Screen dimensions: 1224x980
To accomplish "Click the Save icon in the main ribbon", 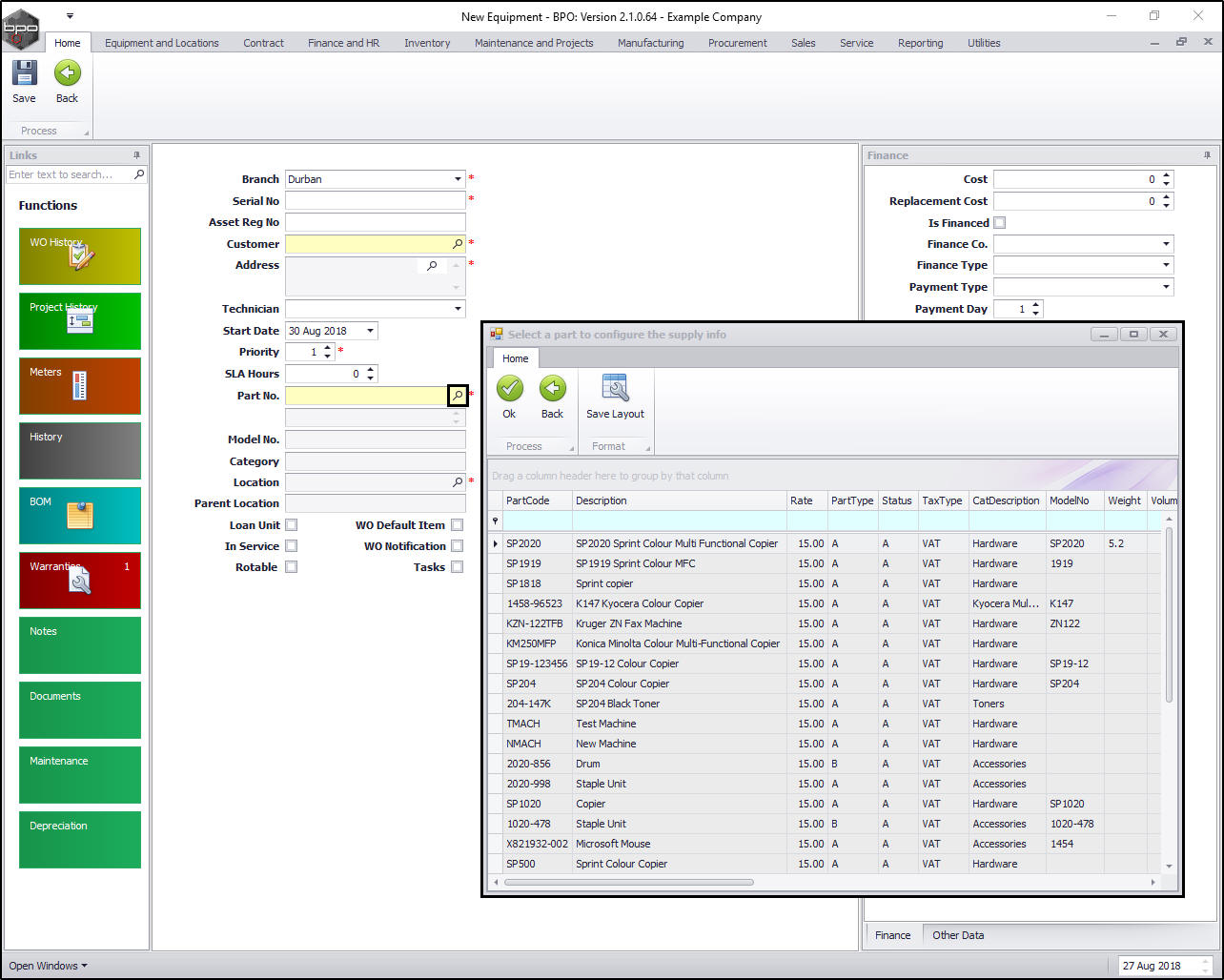I will [x=24, y=74].
